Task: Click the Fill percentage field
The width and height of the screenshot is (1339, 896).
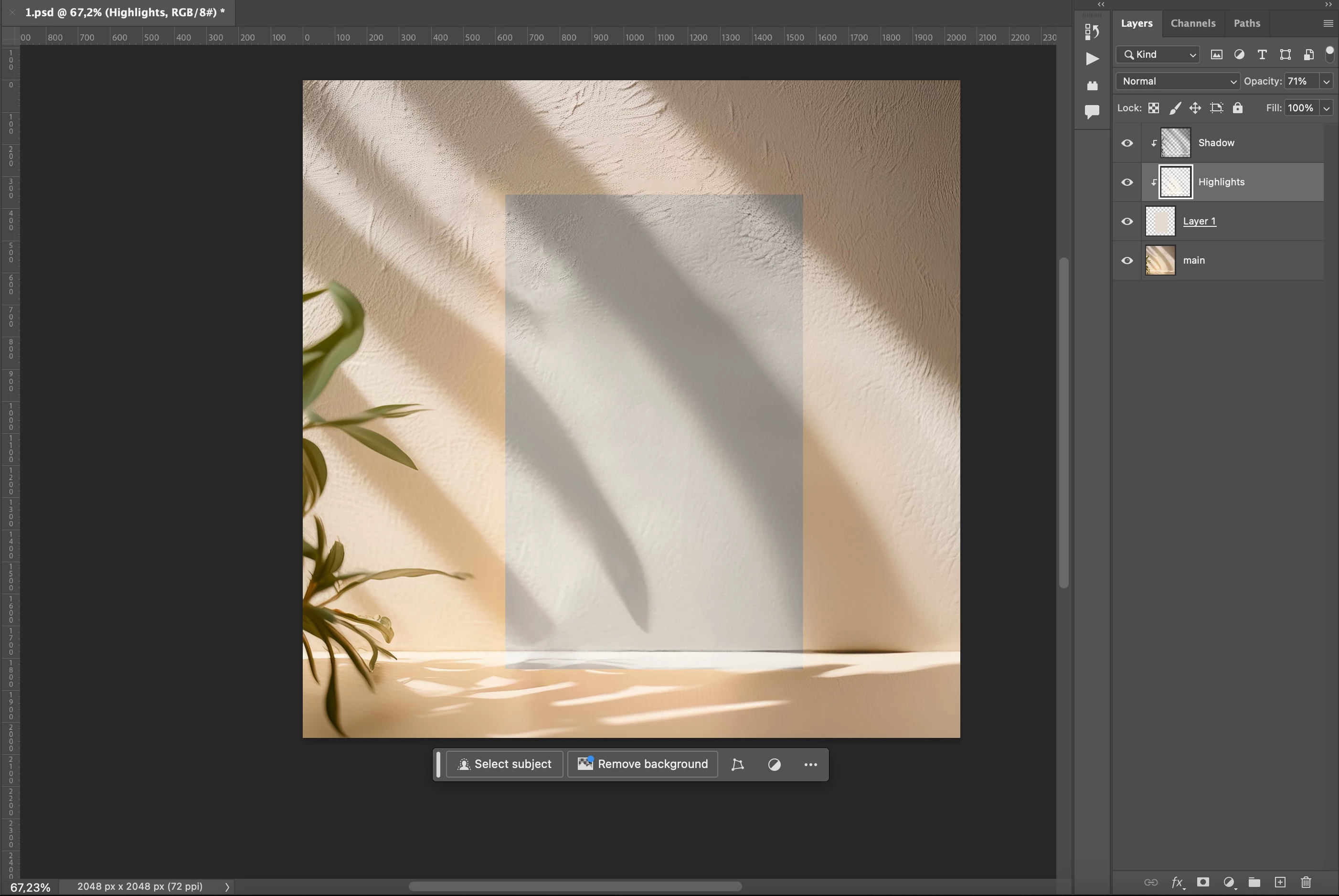Action: tap(1301, 108)
